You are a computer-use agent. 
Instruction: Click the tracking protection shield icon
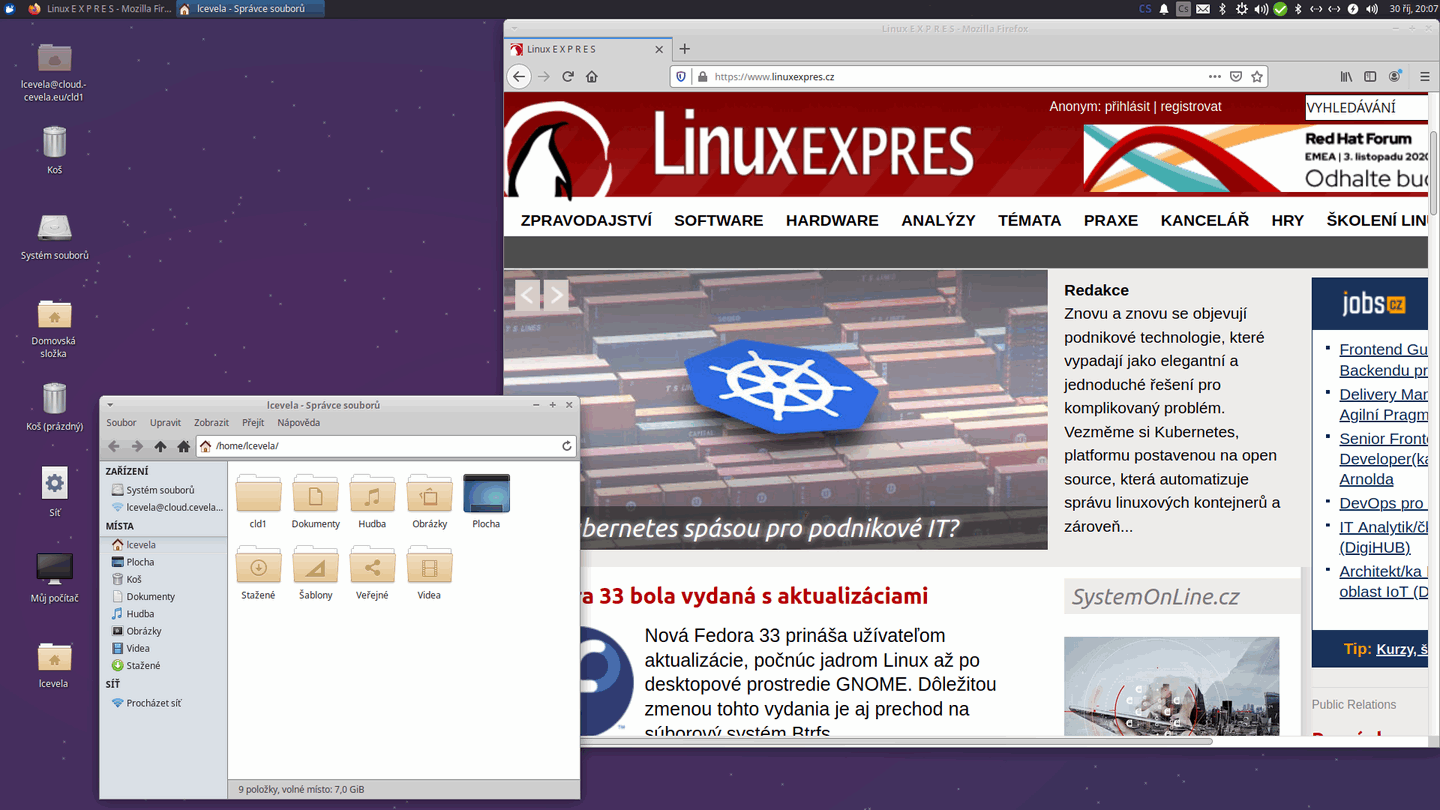682,76
